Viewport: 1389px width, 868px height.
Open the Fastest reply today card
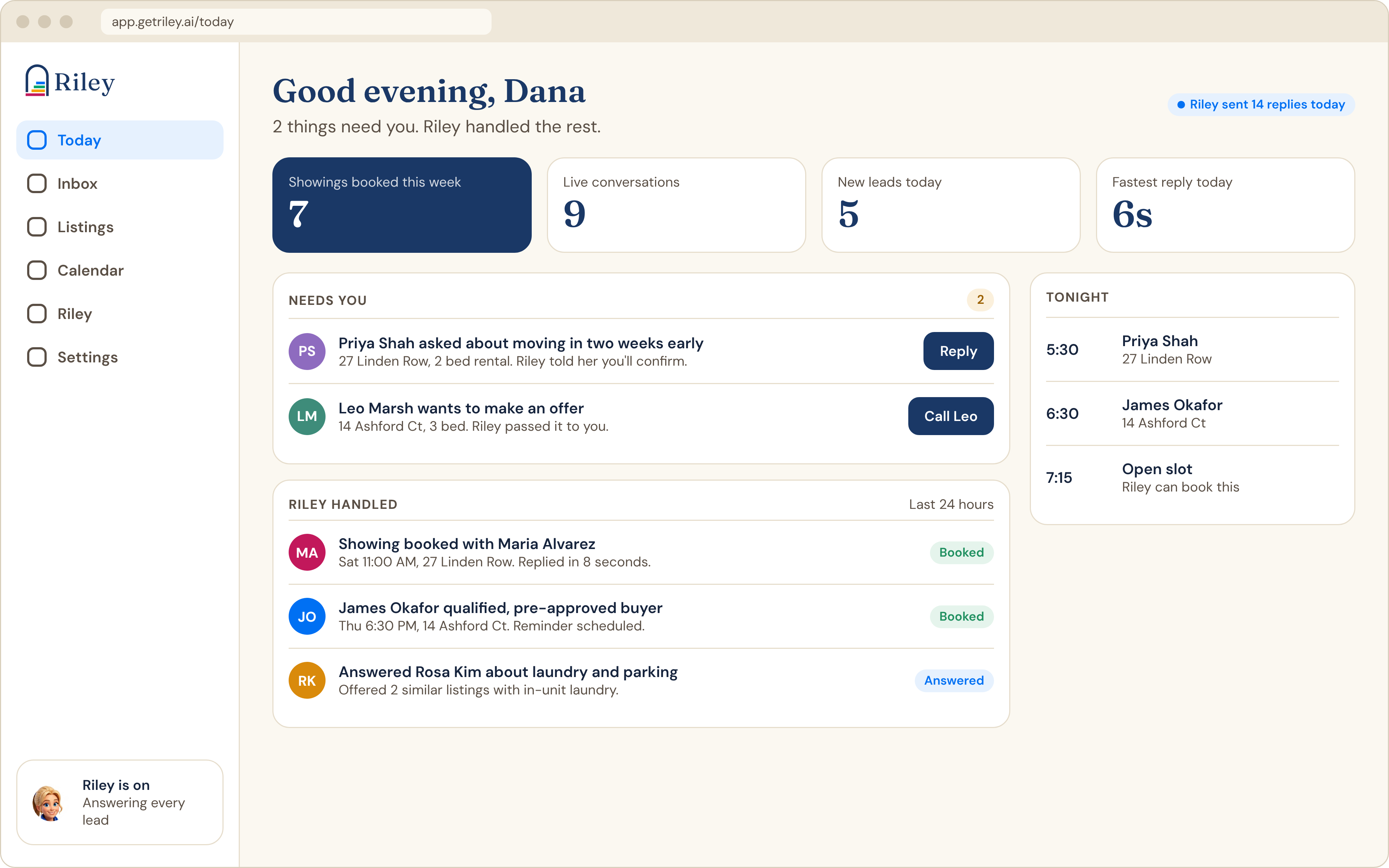coord(1226,205)
